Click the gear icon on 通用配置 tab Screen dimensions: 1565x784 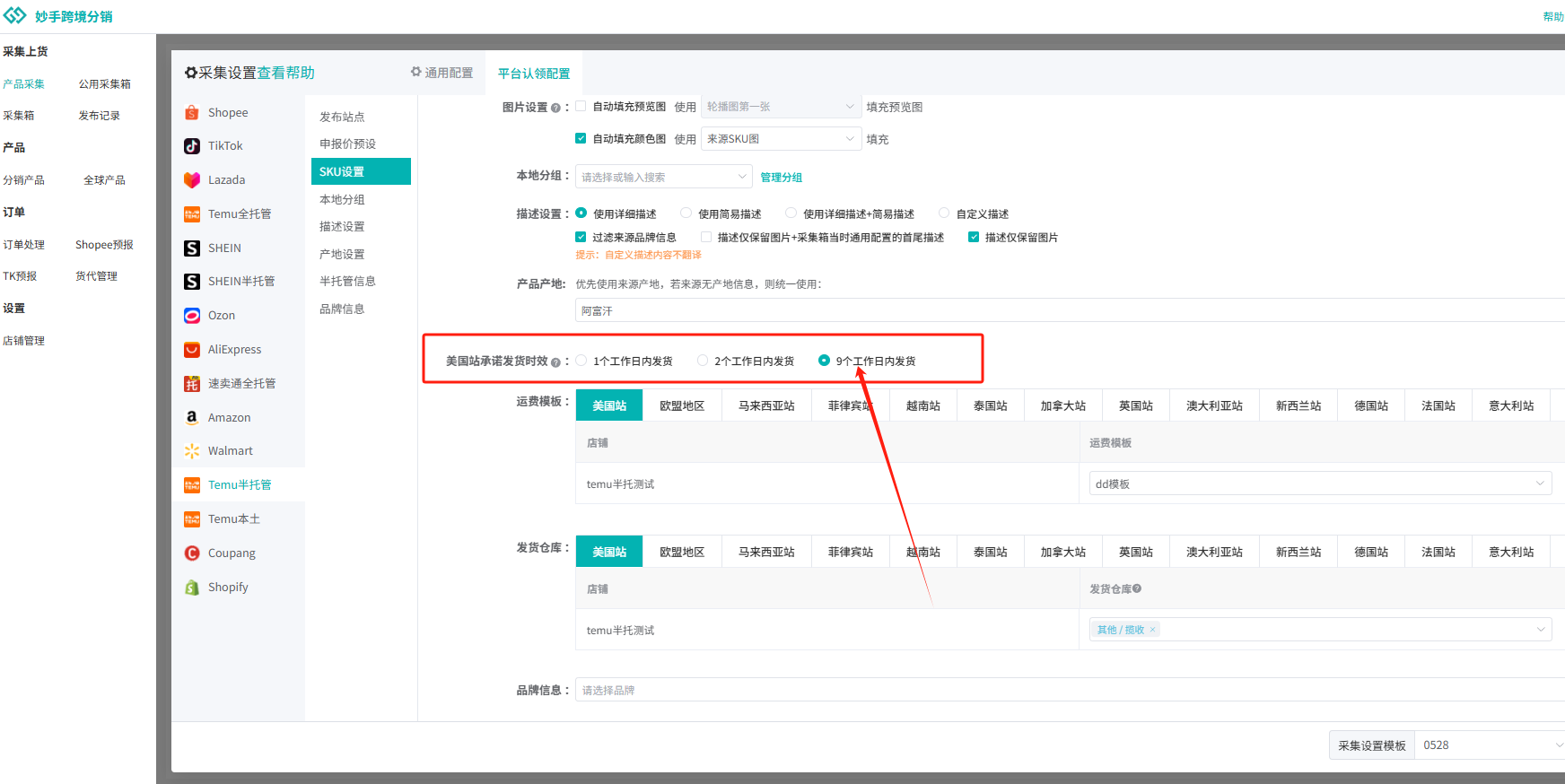click(x=416, y=72)
